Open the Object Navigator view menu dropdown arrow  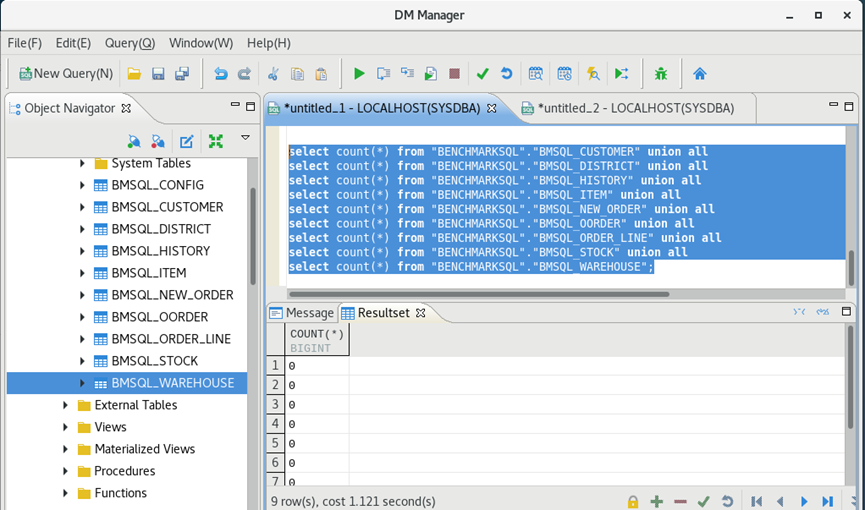point(245,137)
